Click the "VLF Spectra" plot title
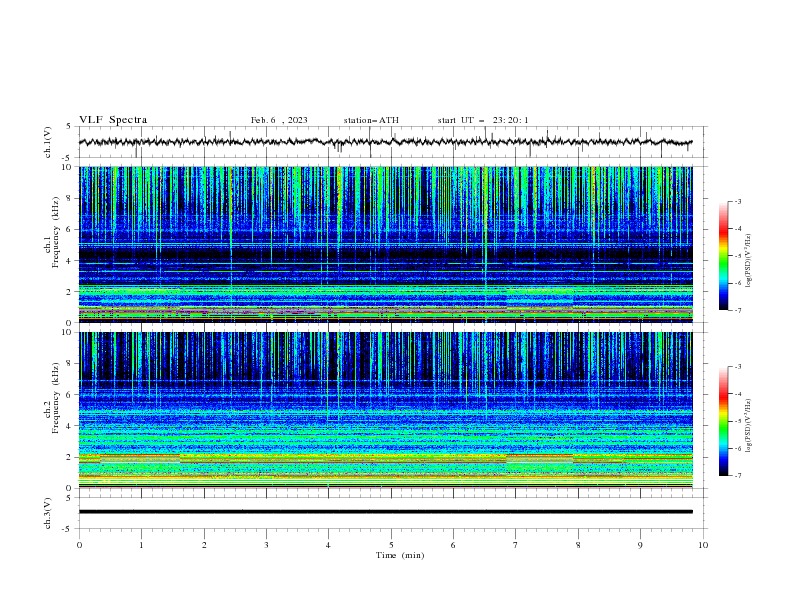Image resolution: width=792 pixels, height=612 pixels. tap(113, 120)
